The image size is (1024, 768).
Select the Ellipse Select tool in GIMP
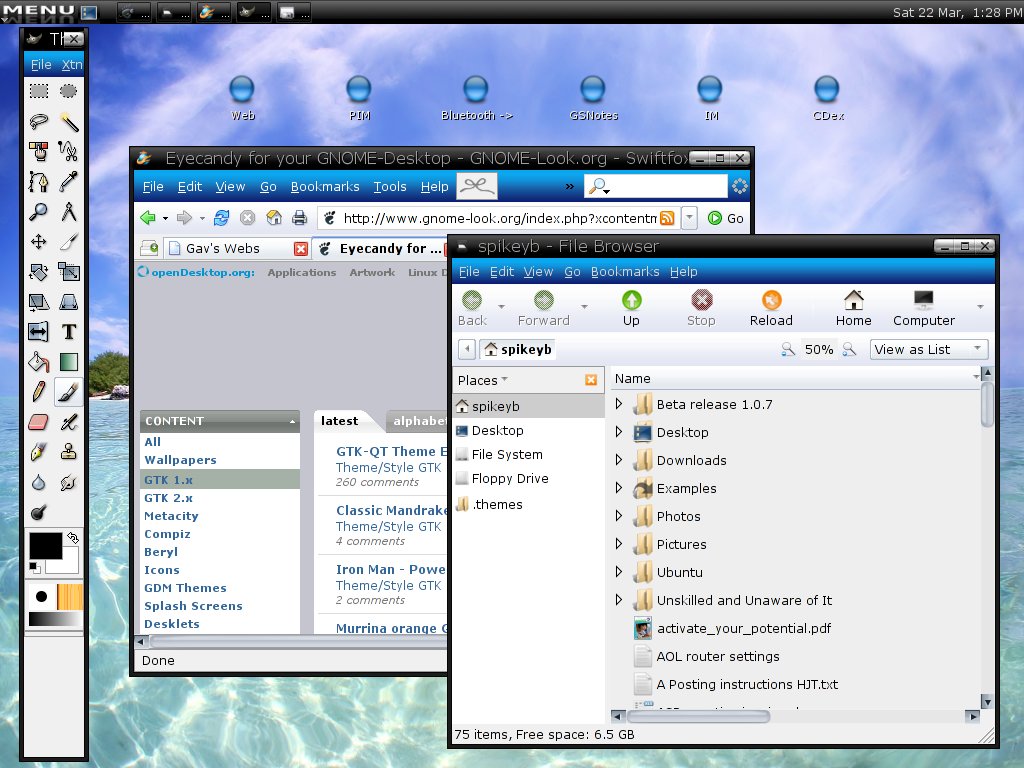[x=68, y=91]
